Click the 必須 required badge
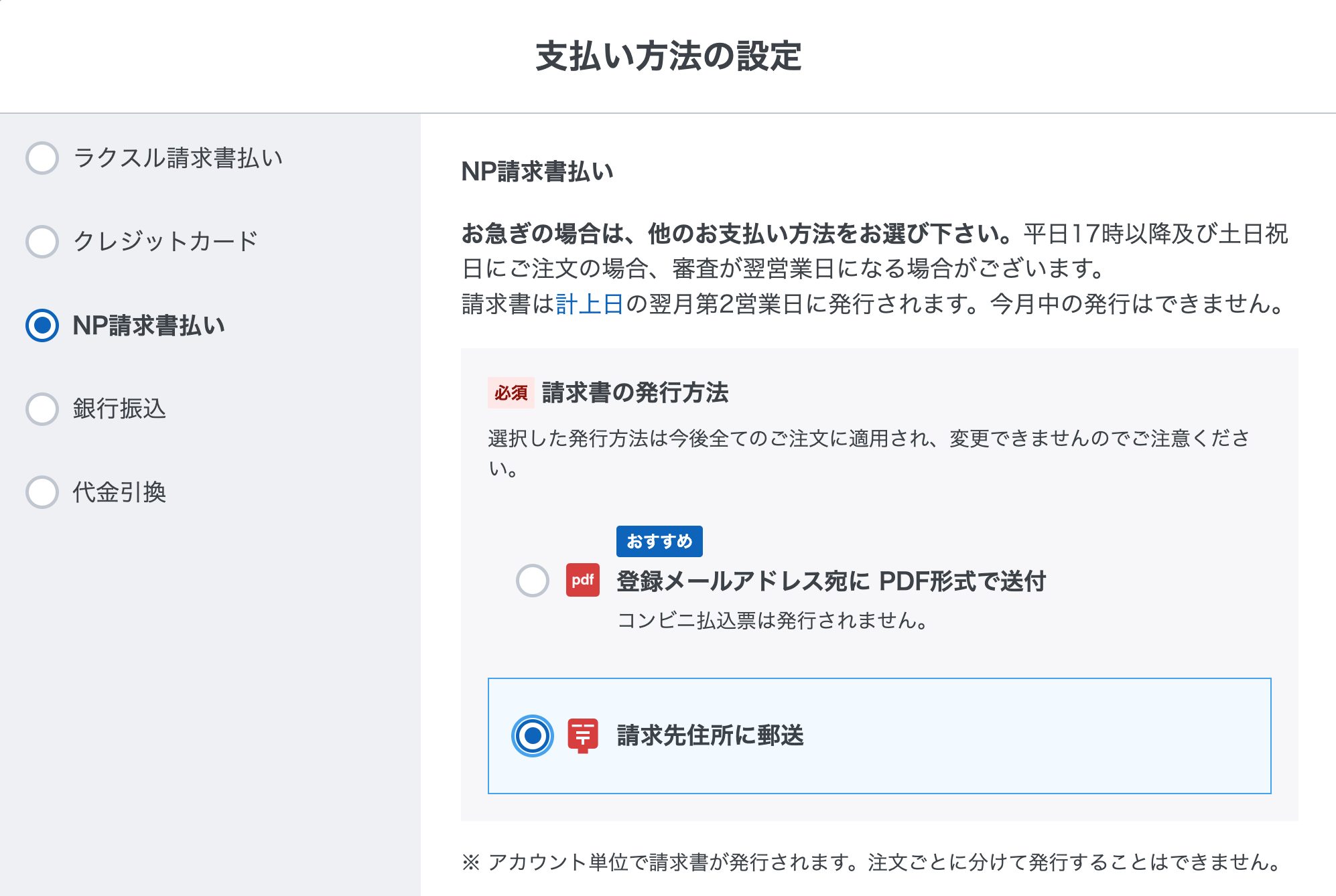The image size is (1336, 896). (511, 393)
